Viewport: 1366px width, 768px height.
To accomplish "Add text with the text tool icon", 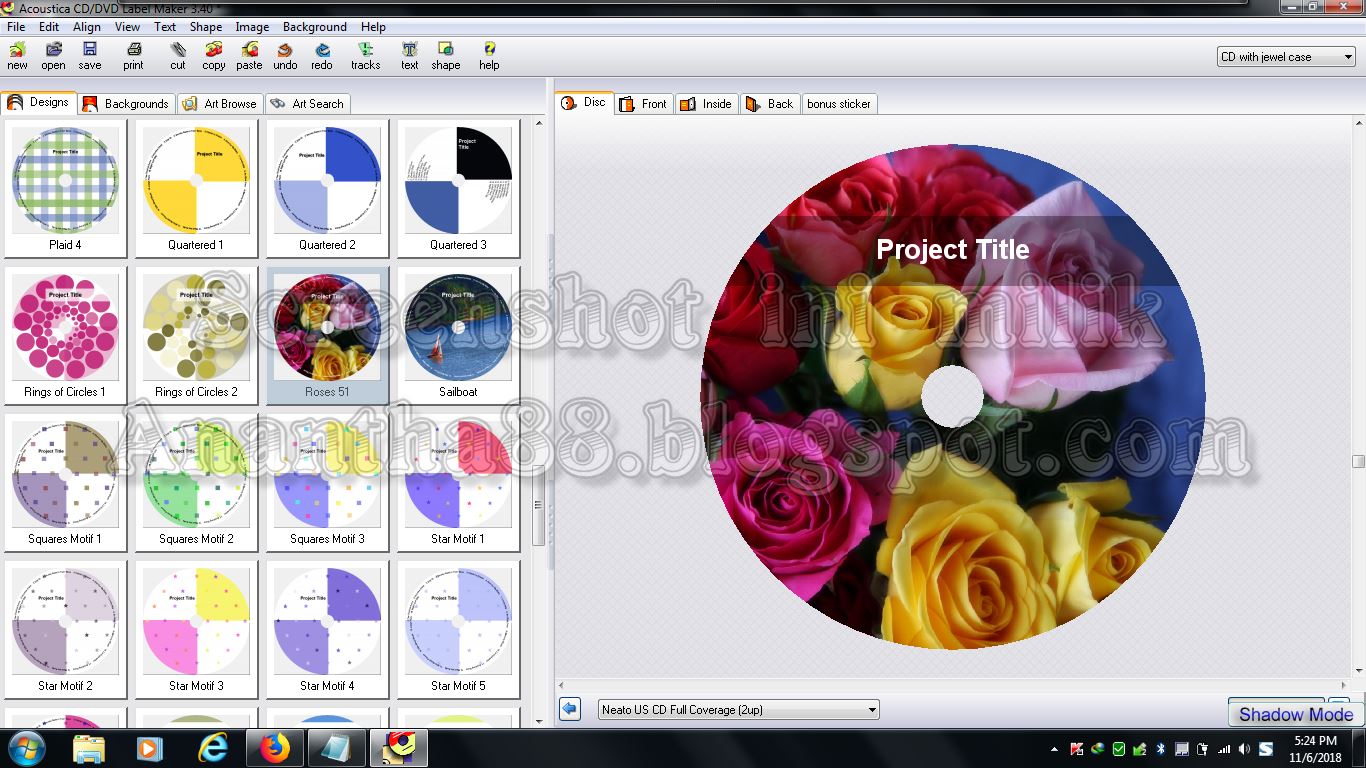I will (409, 55).
